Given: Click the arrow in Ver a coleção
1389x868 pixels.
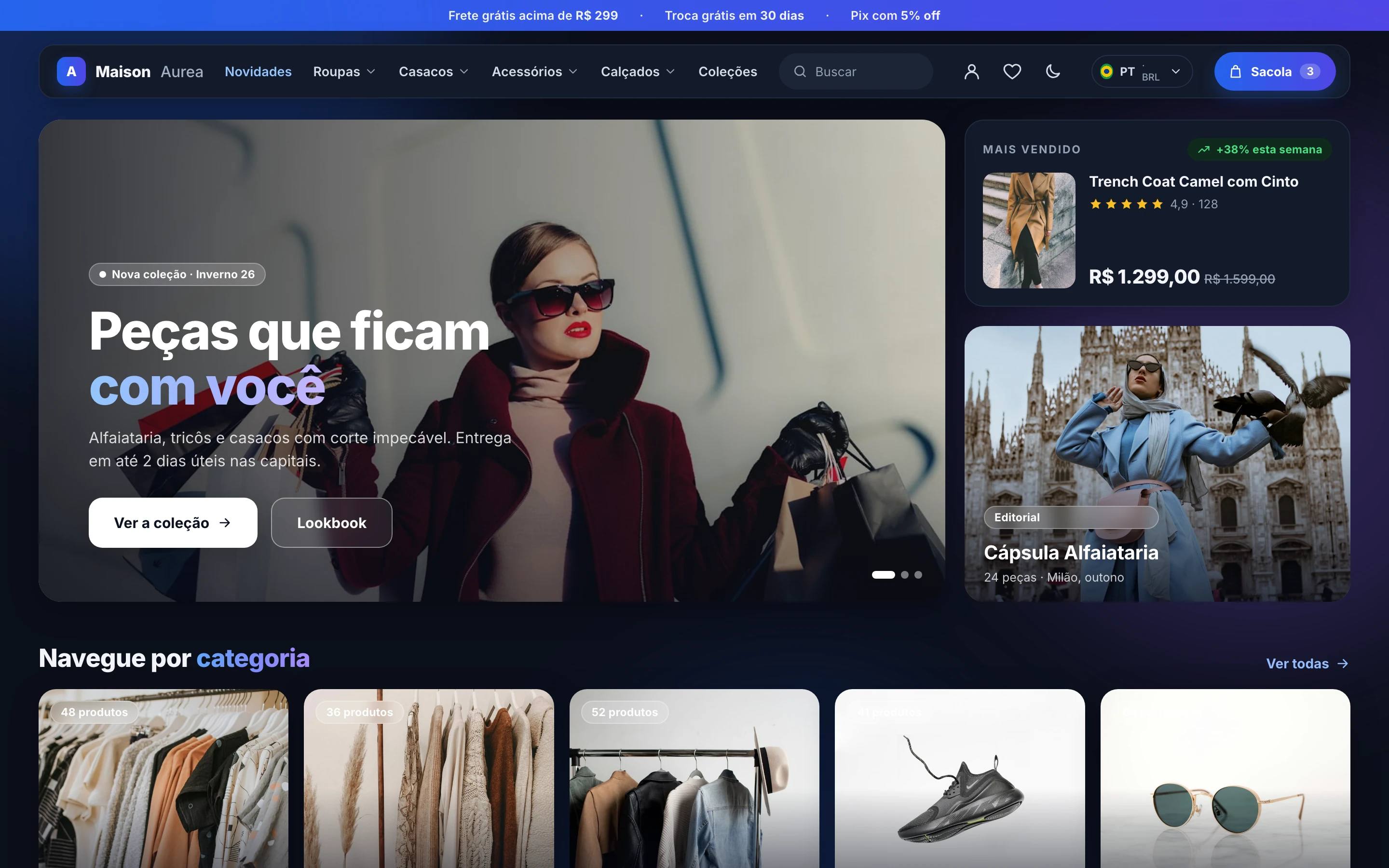Looking at the screenshot, I should (x=225, y=522).
